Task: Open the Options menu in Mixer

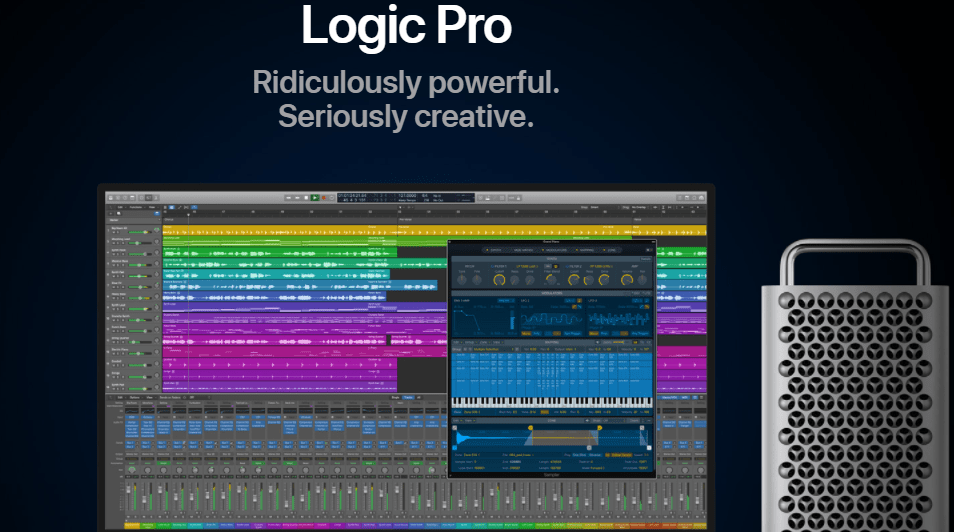Action: (x=134, y=397)
